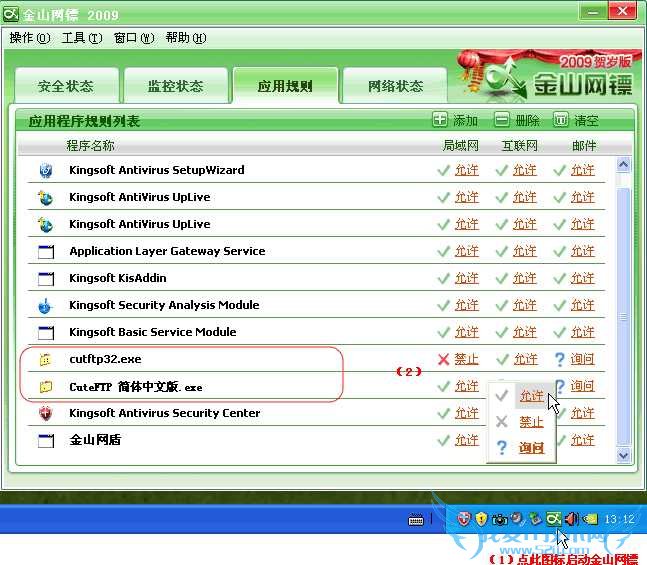This screenshot has width=647, height=565.
Task: Click the volume speaker tray icon
Action: pyautogui.click(x=572, y=519)
